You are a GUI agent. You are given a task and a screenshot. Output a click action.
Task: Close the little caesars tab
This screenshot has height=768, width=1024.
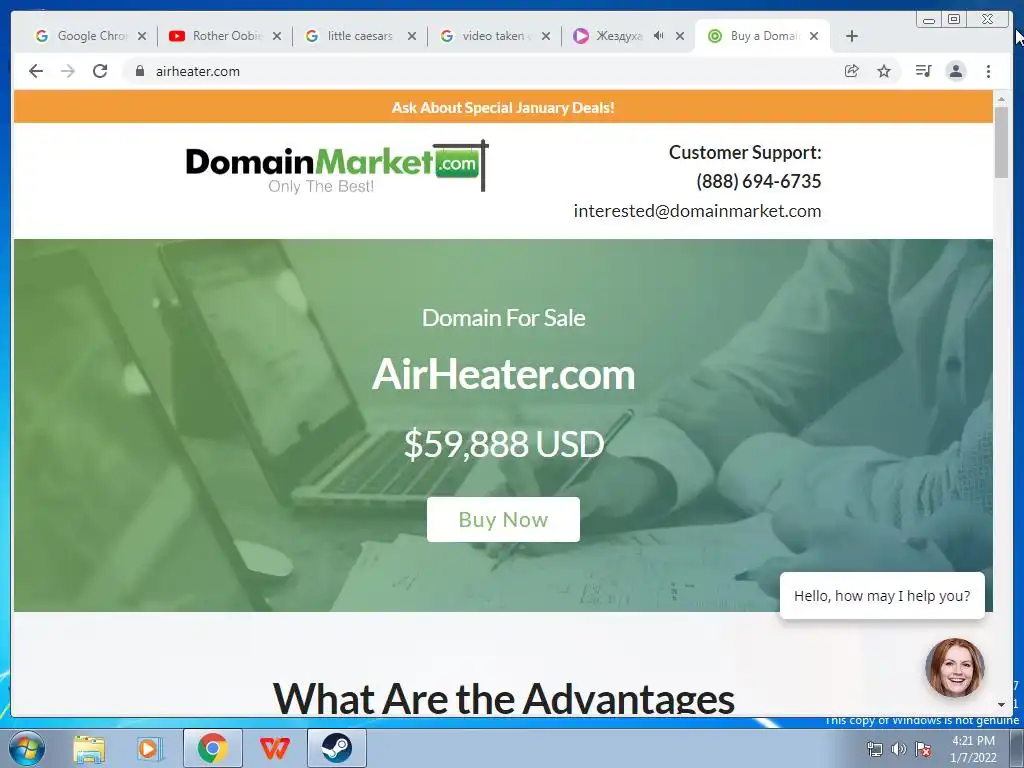click(411, 36)
